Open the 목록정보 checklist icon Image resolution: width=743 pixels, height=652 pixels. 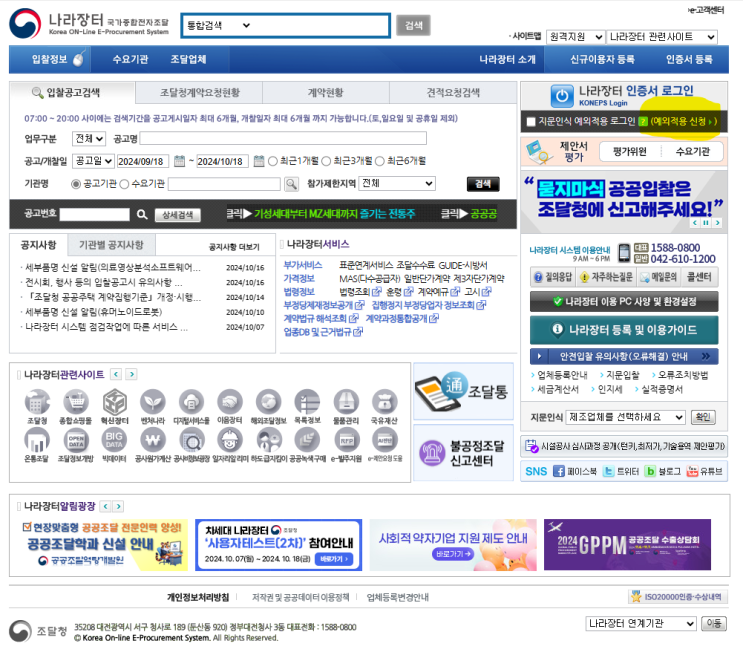(x=307, y=402)
